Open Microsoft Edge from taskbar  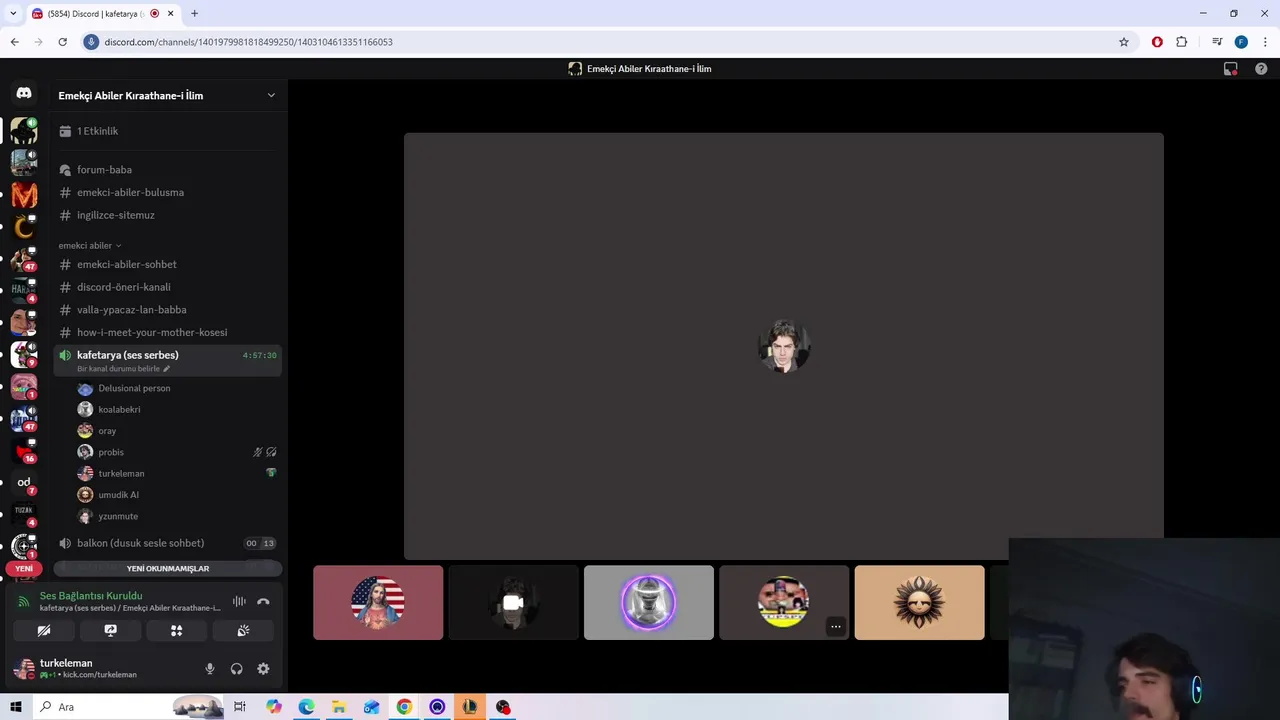tap(306, 707)
